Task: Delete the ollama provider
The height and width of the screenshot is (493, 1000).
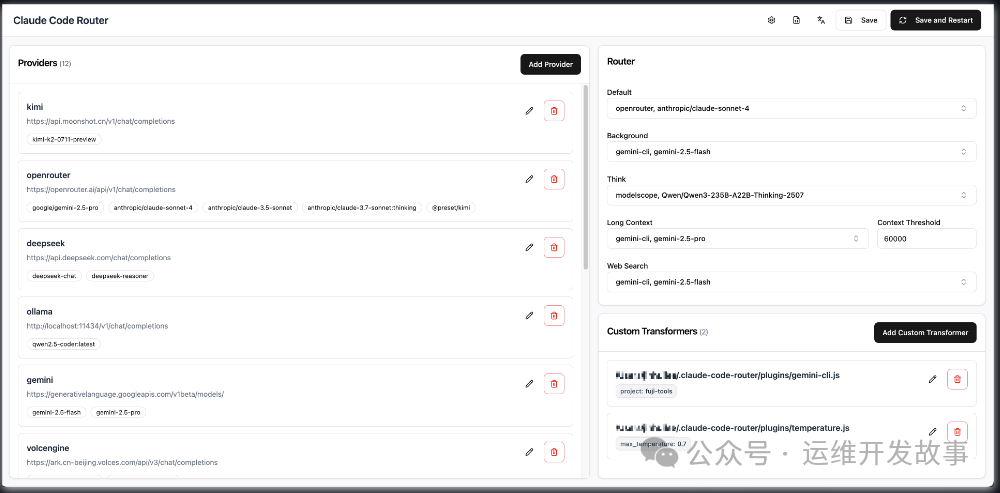Action: click(x=554, y=315)
